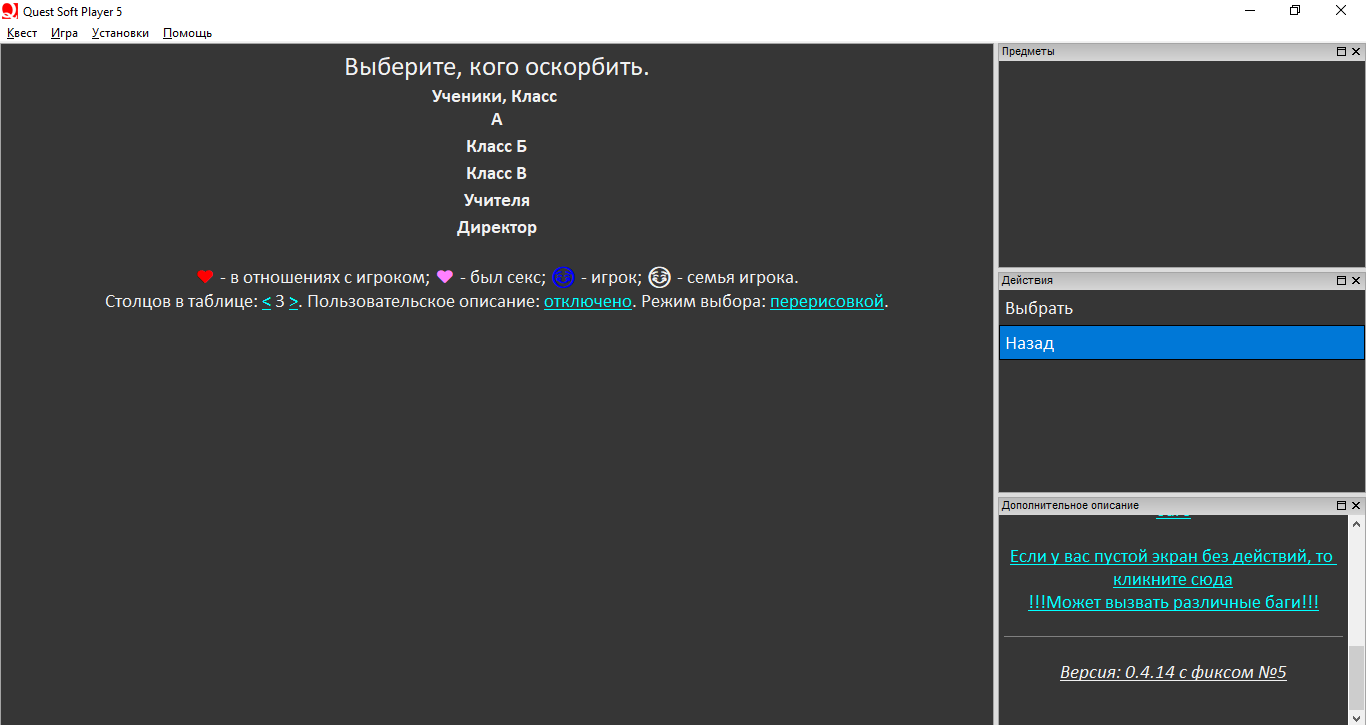This screenshot has height=725, width=1366.
Task: Select Класс В from the list
Action: [x=496, y=173]
